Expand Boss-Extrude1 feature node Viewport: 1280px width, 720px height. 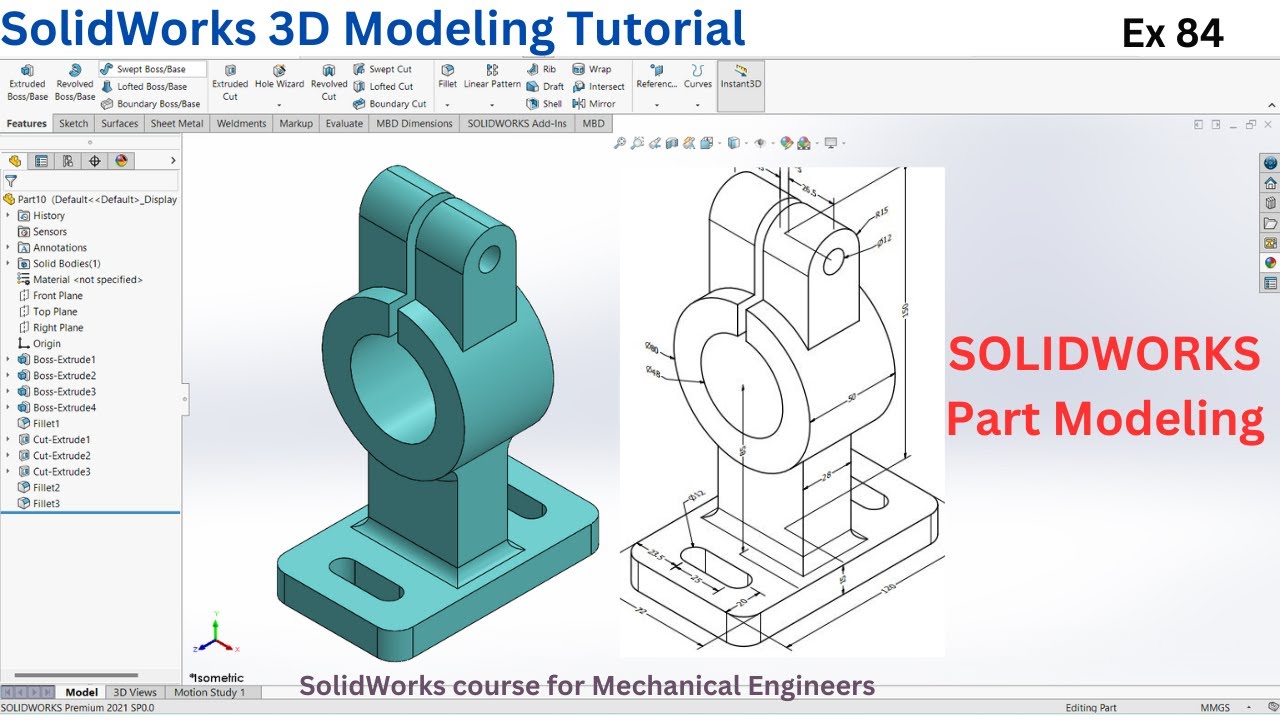tap(9, 360)
